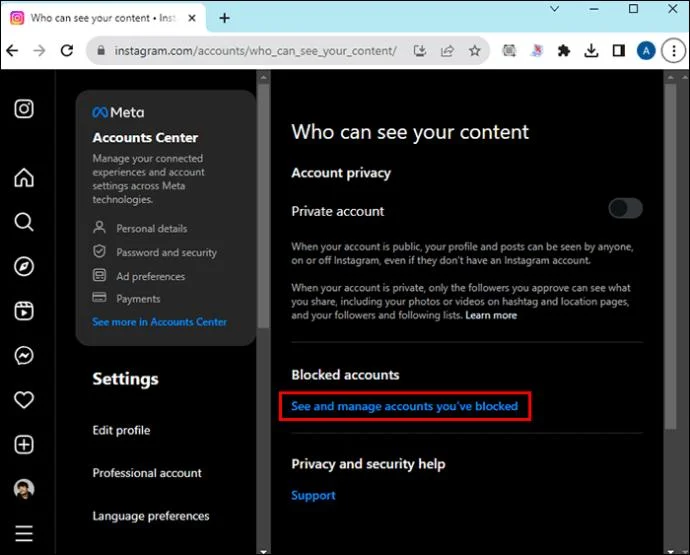This screenshot has height=555, width=690.
Task: Select Professional account in Settings
Action: pyautogui.click(x=147, y=473)
